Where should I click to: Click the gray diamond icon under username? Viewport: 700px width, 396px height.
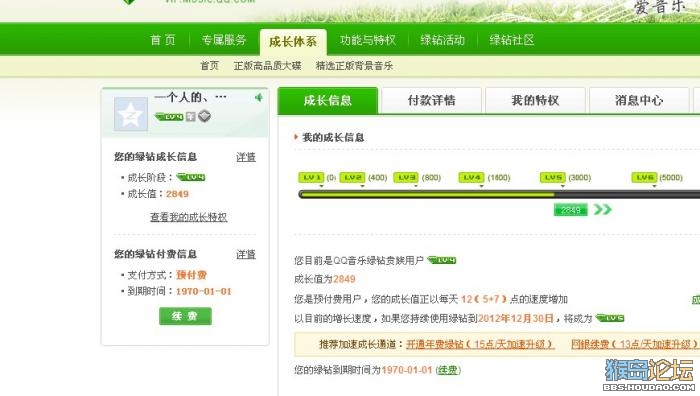tap(204, 117)
